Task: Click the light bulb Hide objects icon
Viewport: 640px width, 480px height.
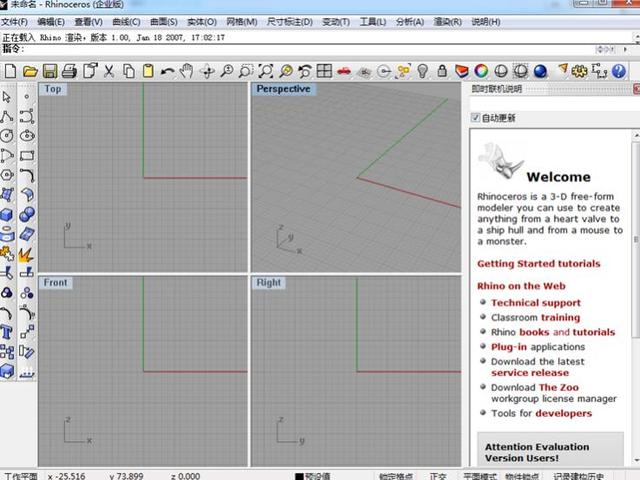Action: click(x=422, y=71)
